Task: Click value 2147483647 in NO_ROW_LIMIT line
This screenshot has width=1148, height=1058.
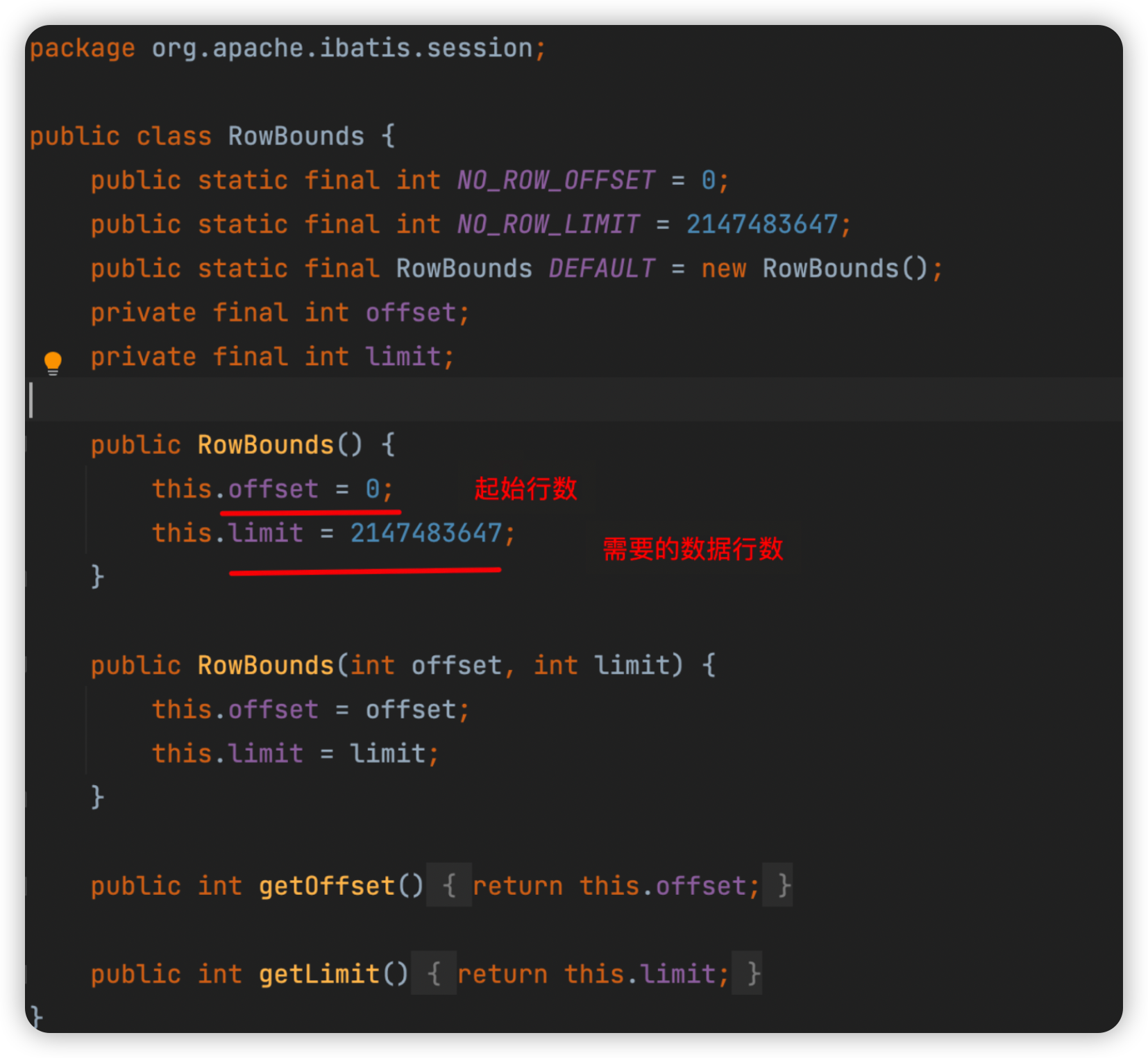Action: 762,224
